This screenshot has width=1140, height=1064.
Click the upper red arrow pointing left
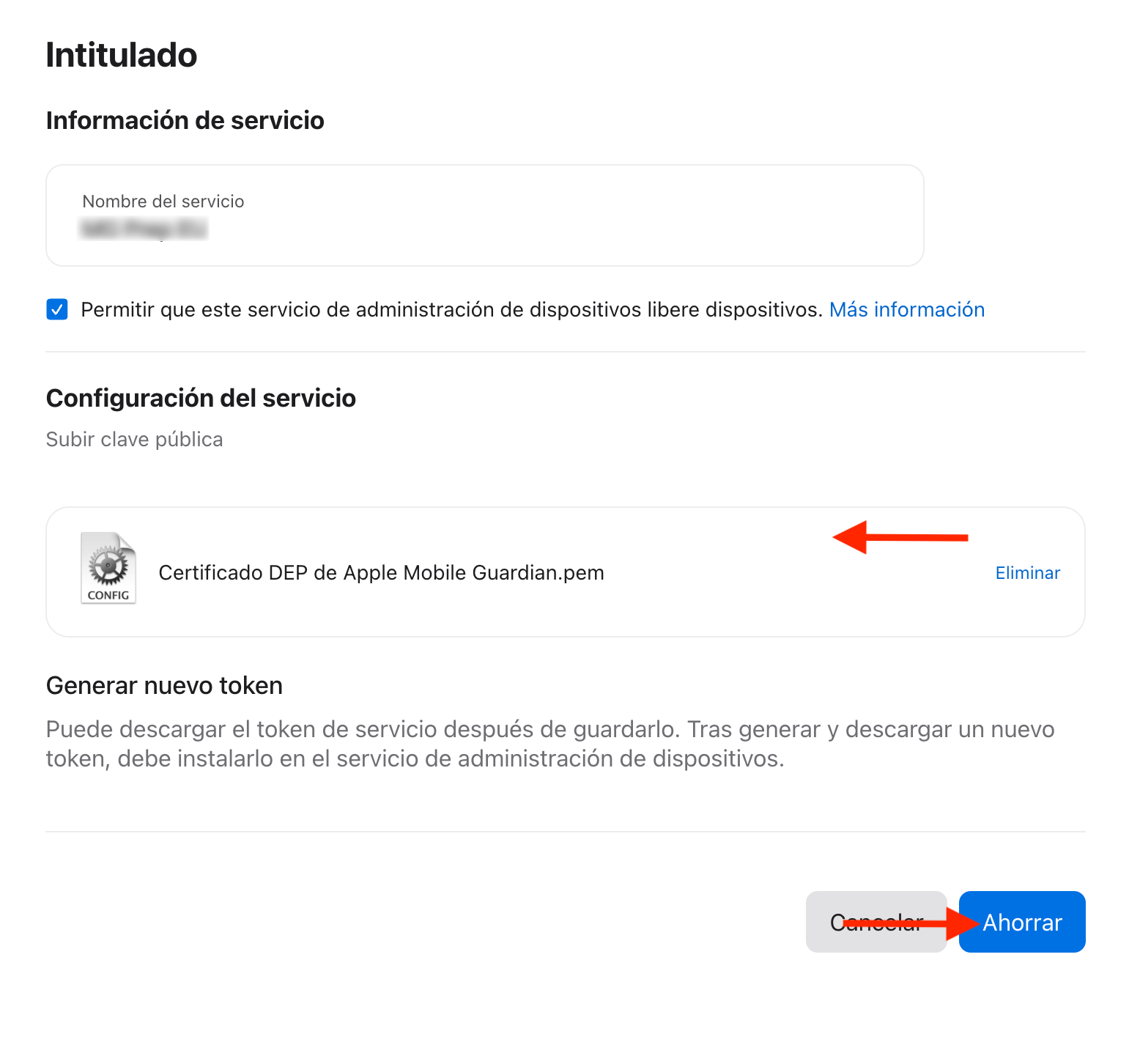tap(900, 537)
